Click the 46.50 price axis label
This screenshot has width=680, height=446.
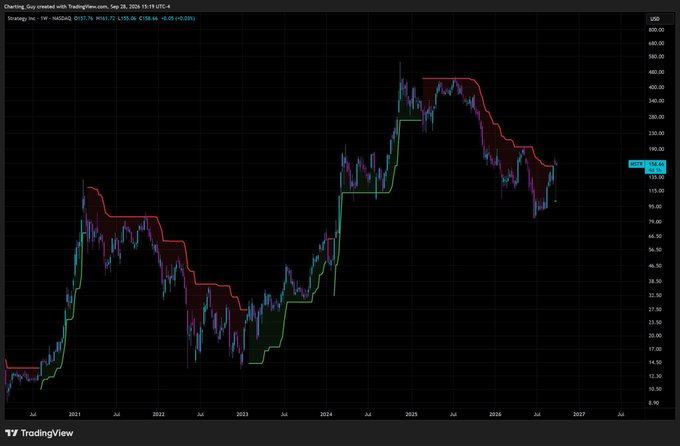point(655,266)
